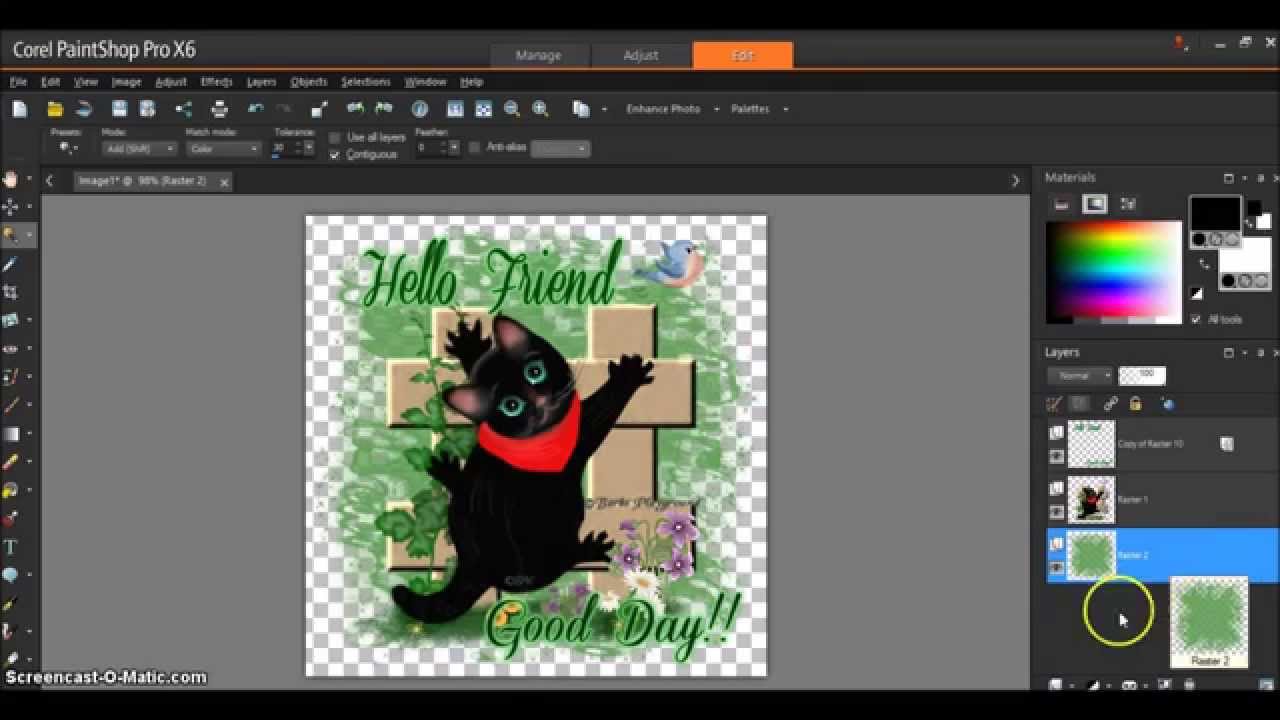This screenshot has height=720, width=1280.
Task: Click the Zoom out magnifier icon
Action: (512, 109)
